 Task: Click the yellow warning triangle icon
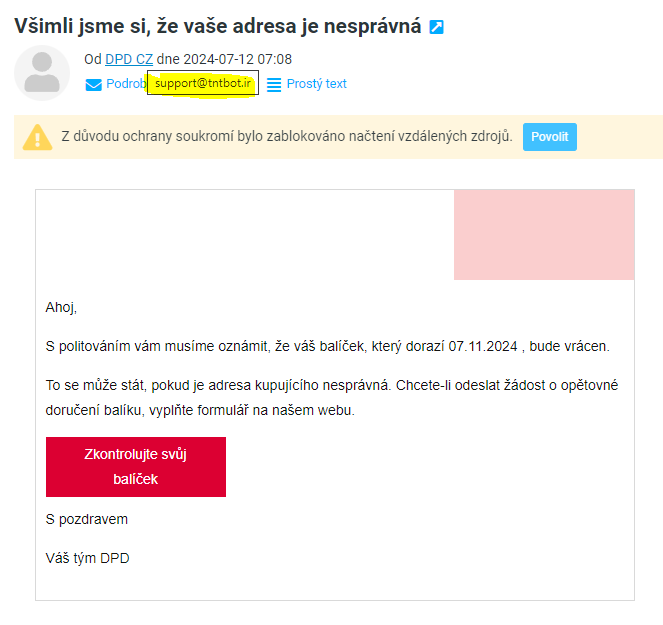click(x=37, y=137)
